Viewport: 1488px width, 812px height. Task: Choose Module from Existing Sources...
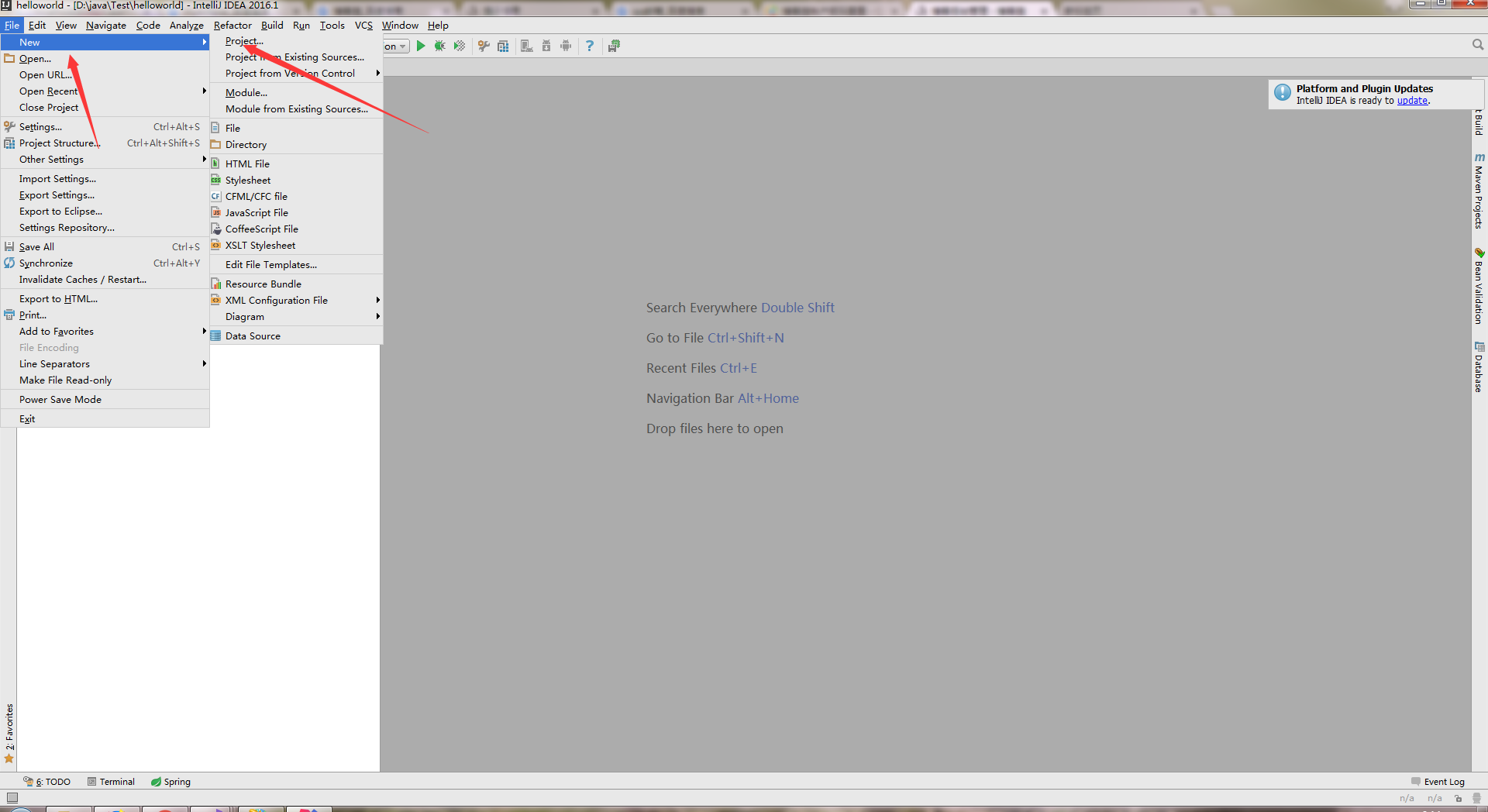click(x=297, y=109)
